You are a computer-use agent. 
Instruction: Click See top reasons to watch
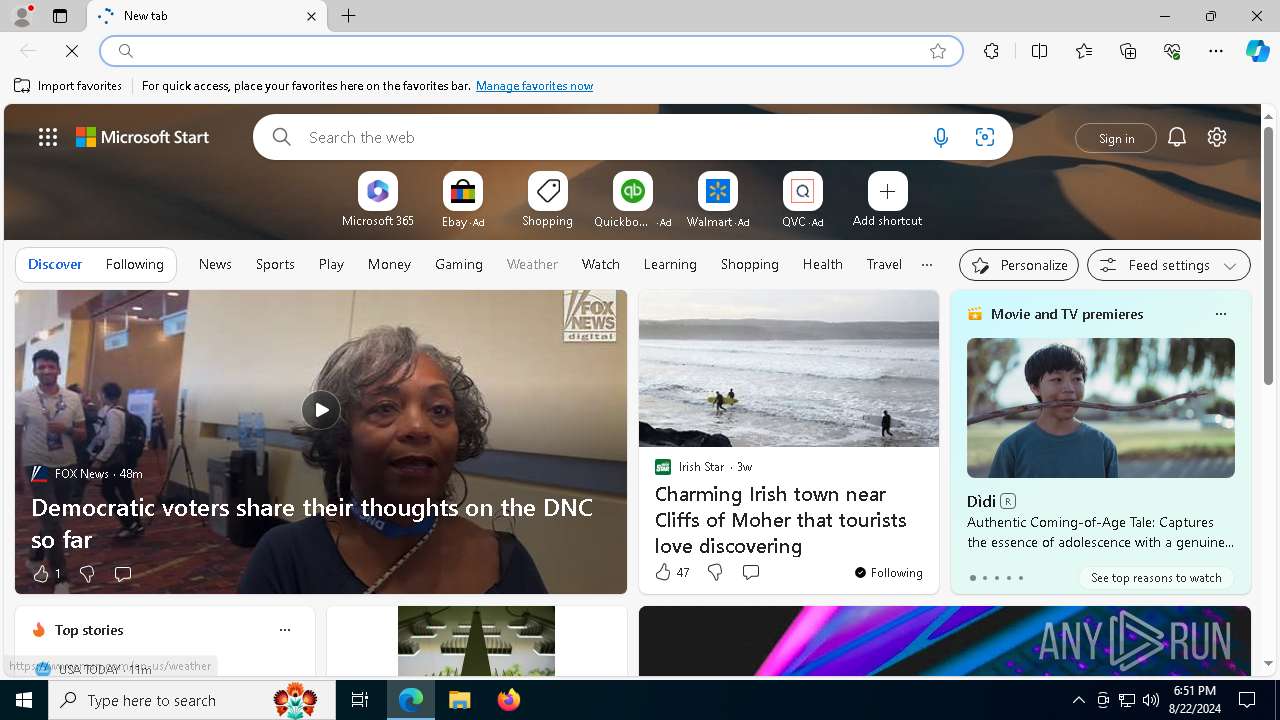pyautogui.click(x=1156, y=578)
